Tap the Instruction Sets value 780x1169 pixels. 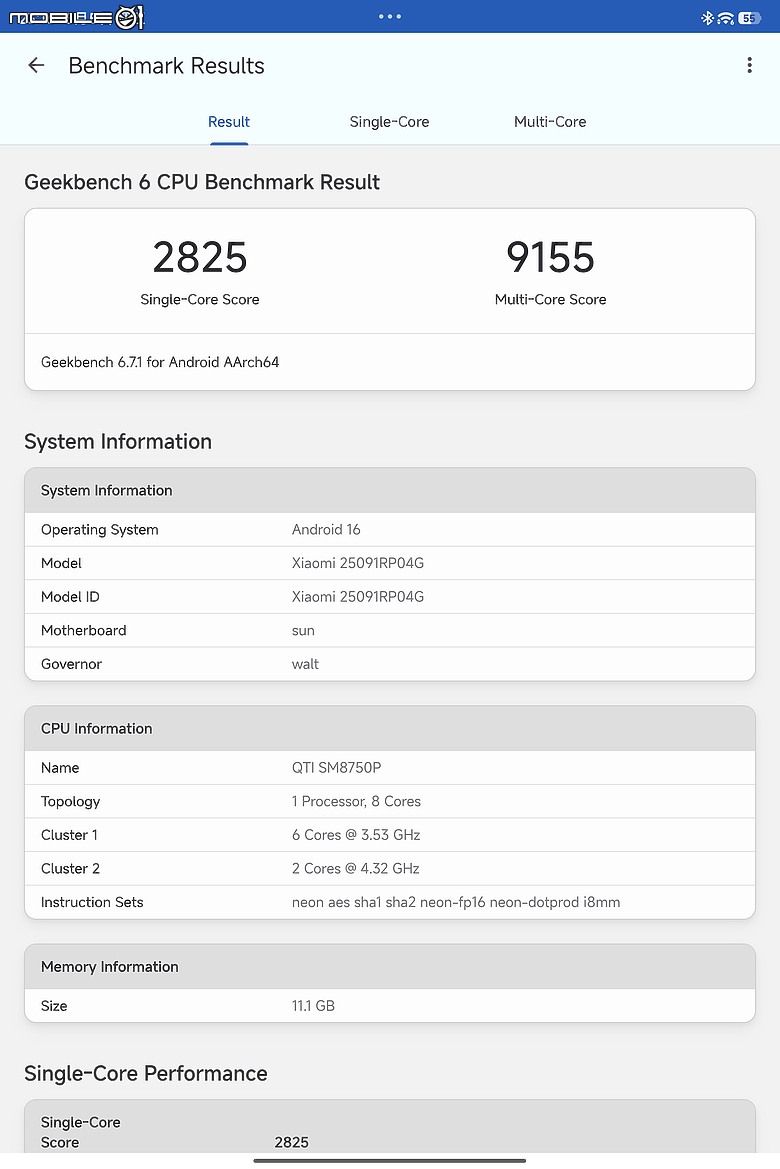tap(456, 901)
